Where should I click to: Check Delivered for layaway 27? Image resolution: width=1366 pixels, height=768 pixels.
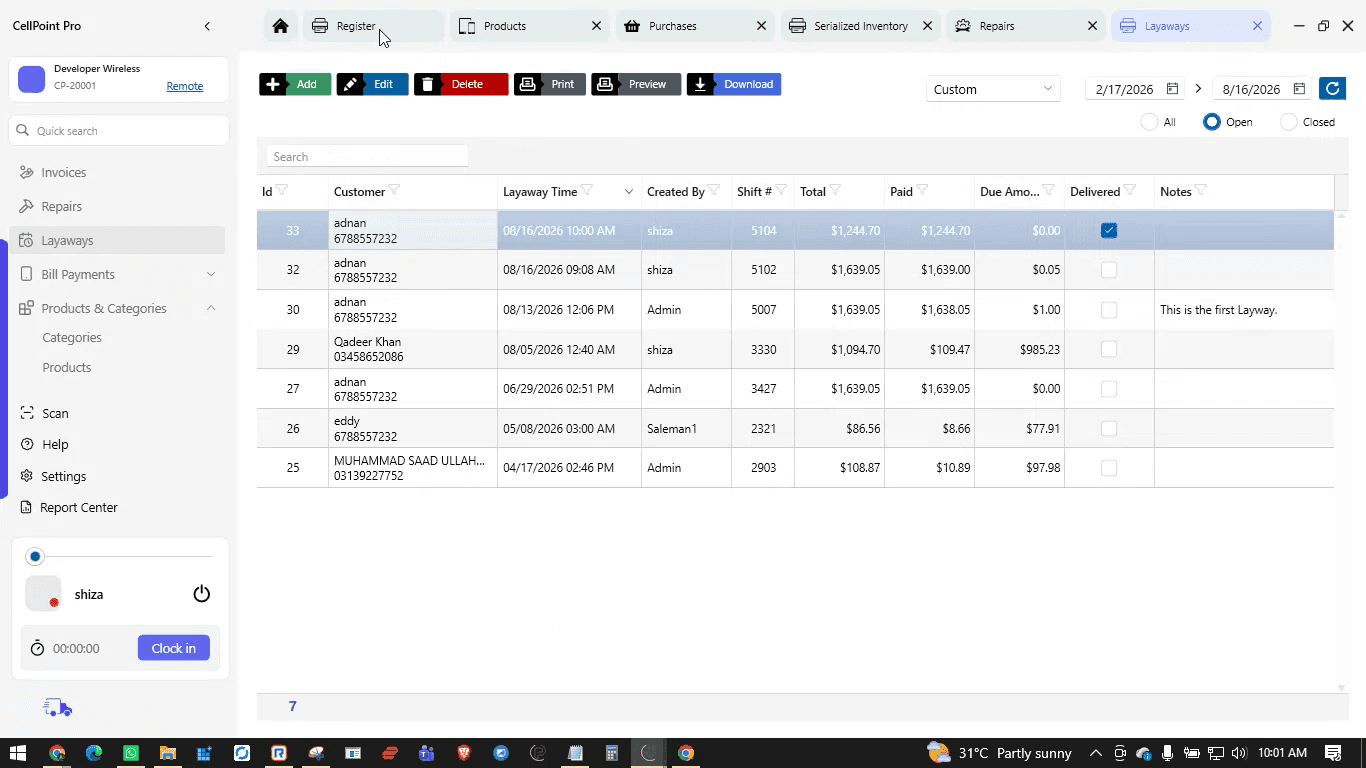1109,389
